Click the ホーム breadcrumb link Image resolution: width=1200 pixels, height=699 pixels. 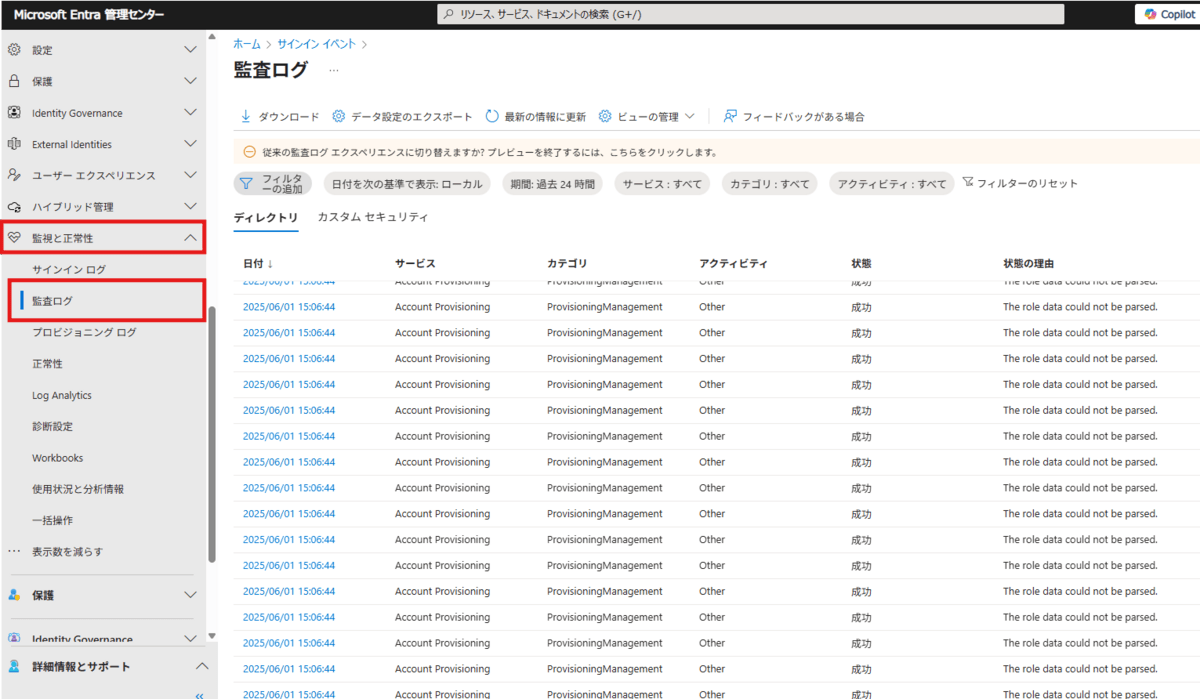coord(246,44)
